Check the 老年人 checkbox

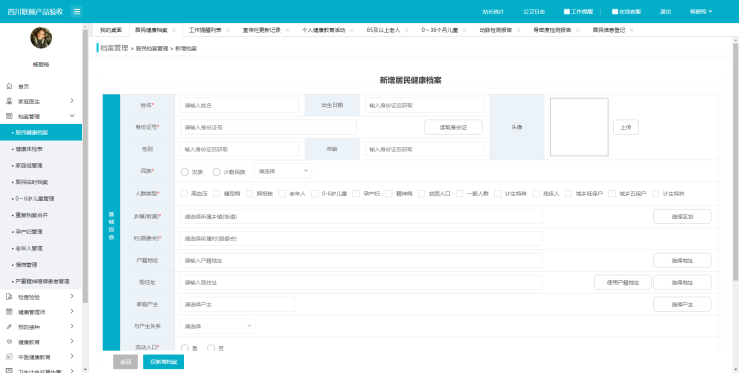[x=282, y=194]
